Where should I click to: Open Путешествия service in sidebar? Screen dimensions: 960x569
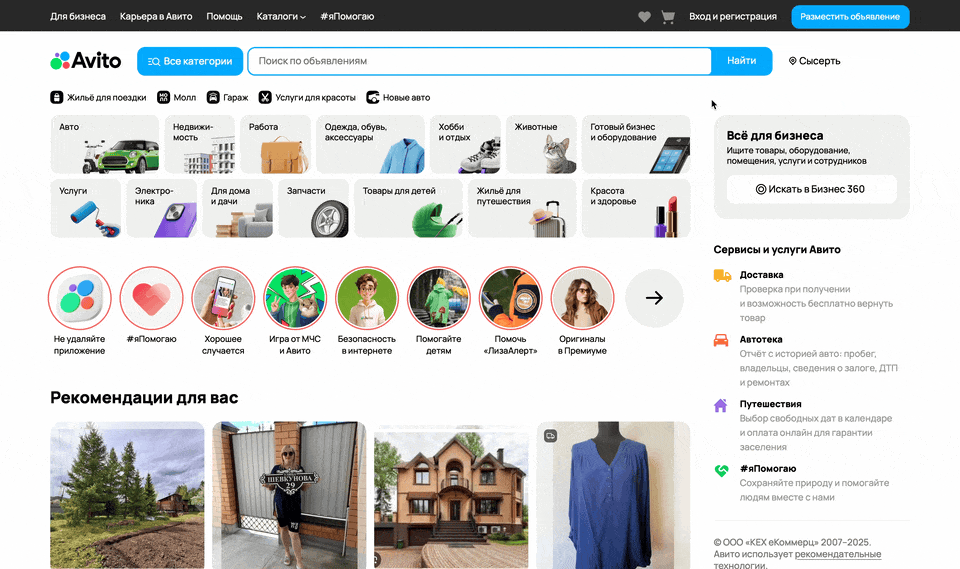tap(770, 404)
